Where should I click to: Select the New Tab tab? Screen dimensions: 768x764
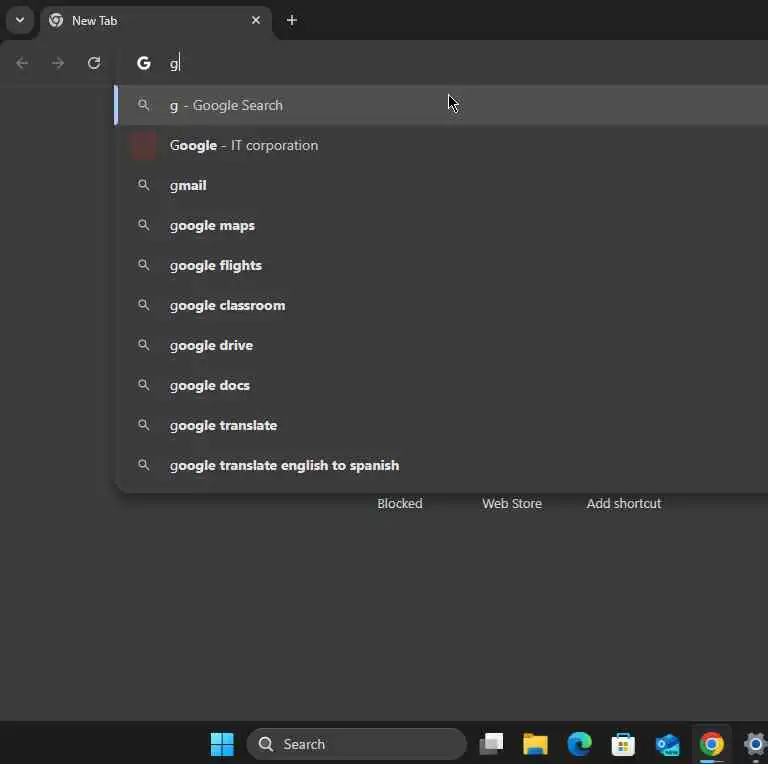[x=156, y=21]
